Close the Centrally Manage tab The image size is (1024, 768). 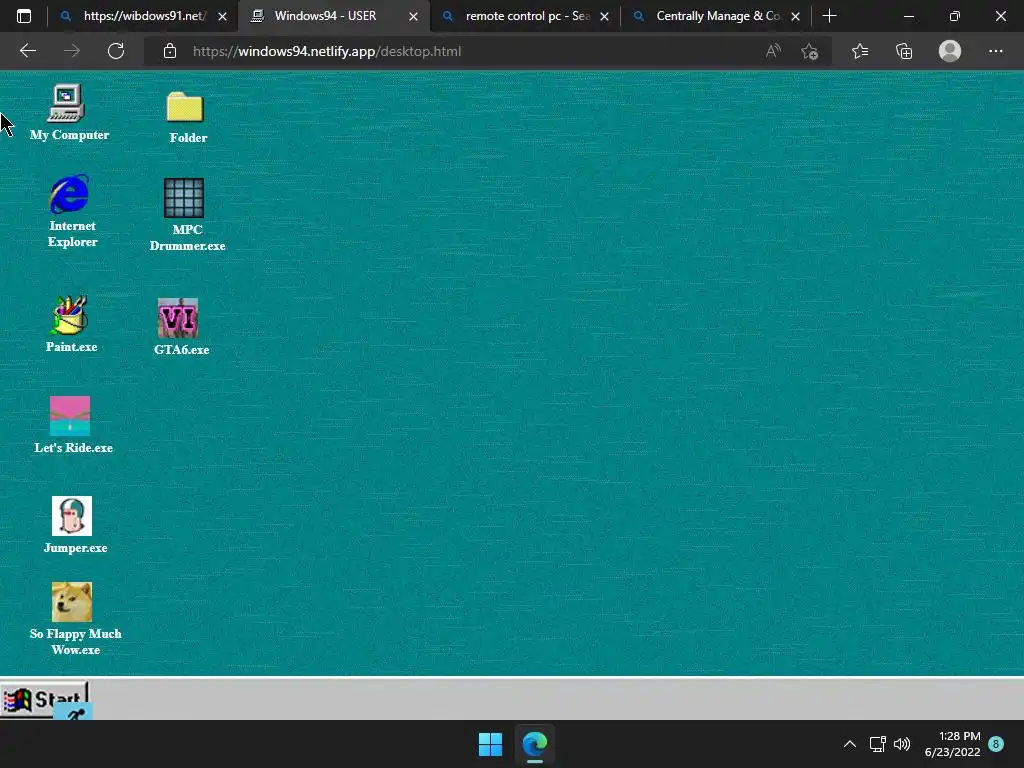coord(795,16)
